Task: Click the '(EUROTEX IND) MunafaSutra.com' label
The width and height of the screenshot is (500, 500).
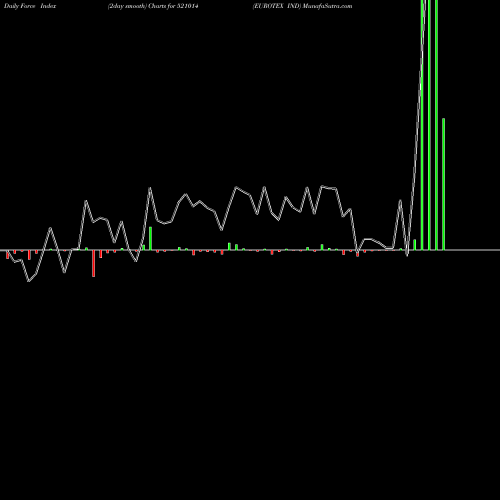Action: point(302,6)
